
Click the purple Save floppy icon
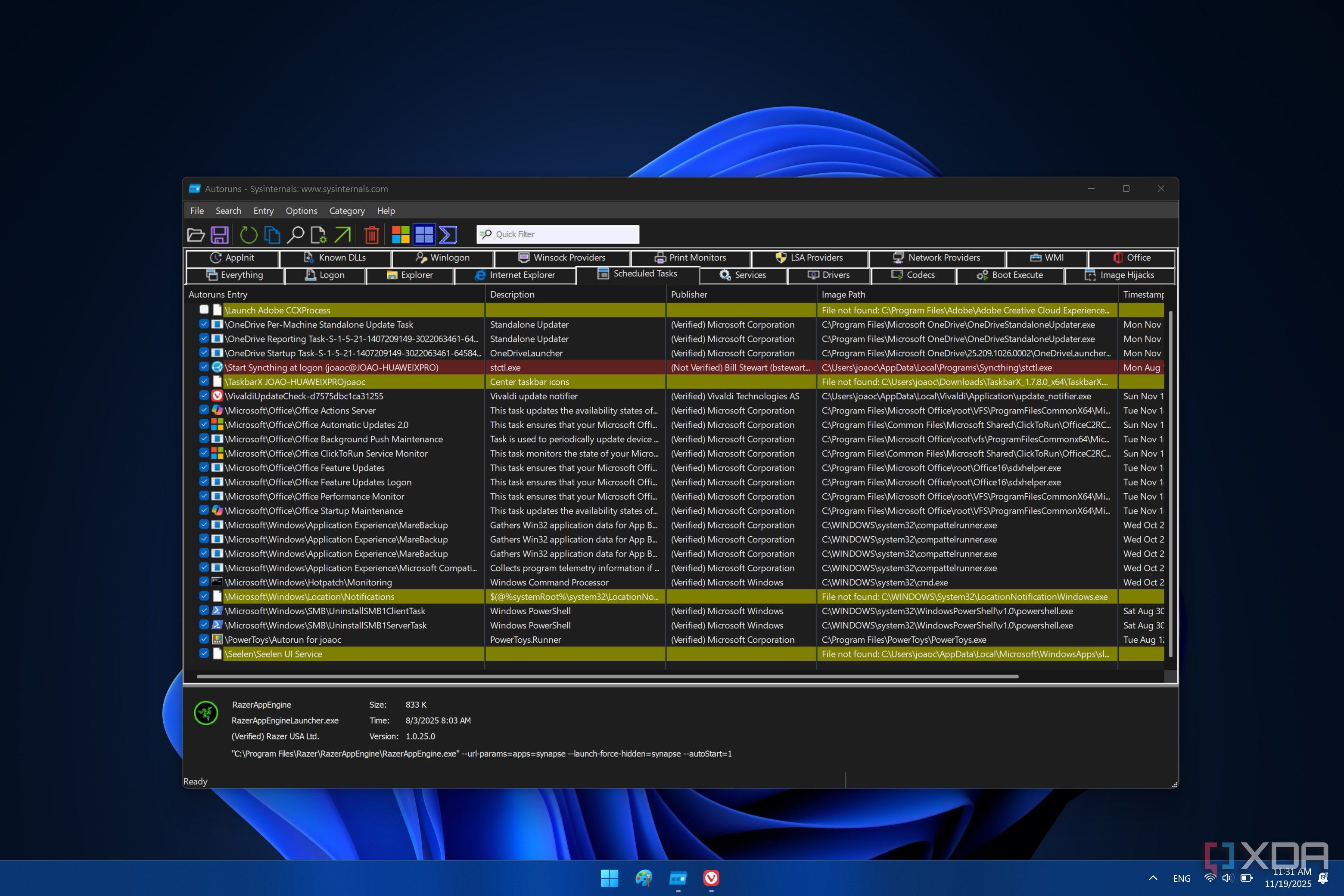[x=219, y=234]
